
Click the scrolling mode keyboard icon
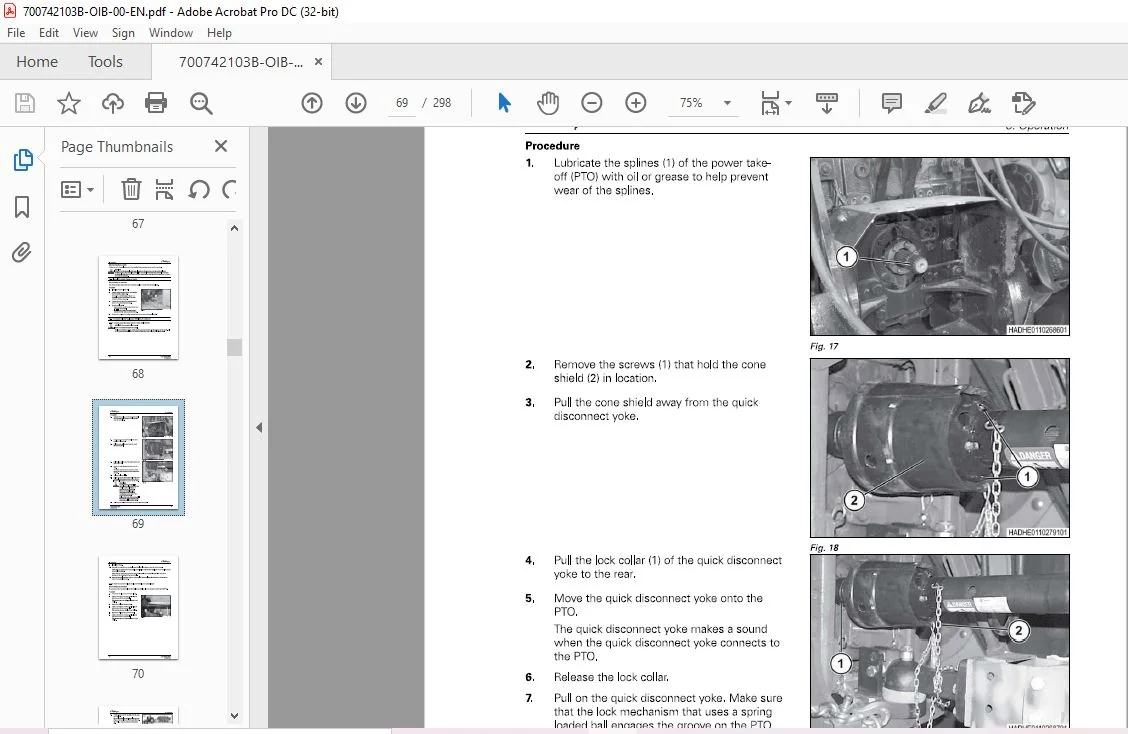click(x=827, y=103)
